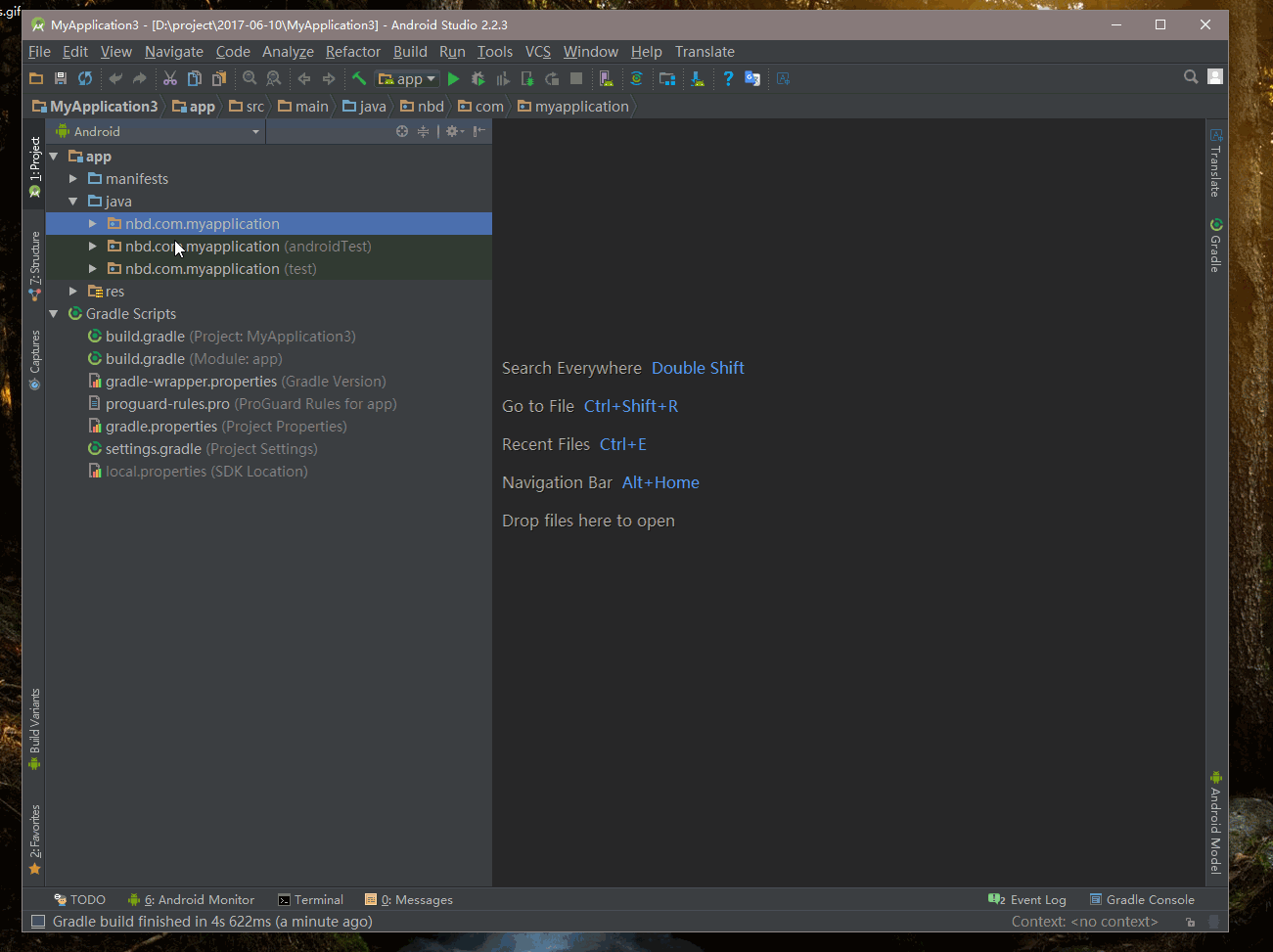Click the Run with Coverage icon

[x=503, y=78]
